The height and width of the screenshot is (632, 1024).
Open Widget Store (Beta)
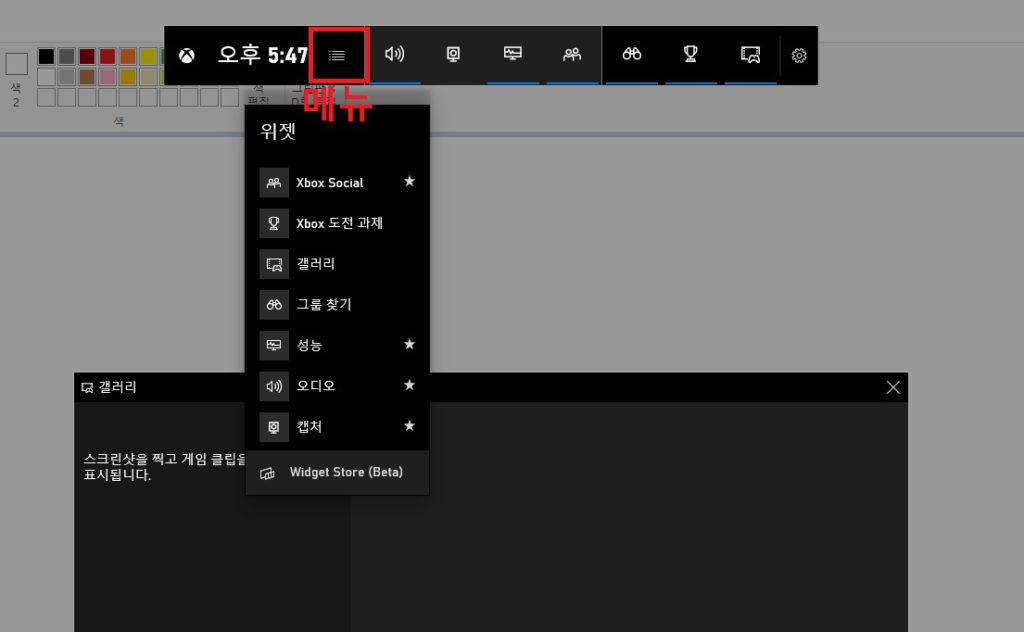pyautogui.click(x=337, y=472)
